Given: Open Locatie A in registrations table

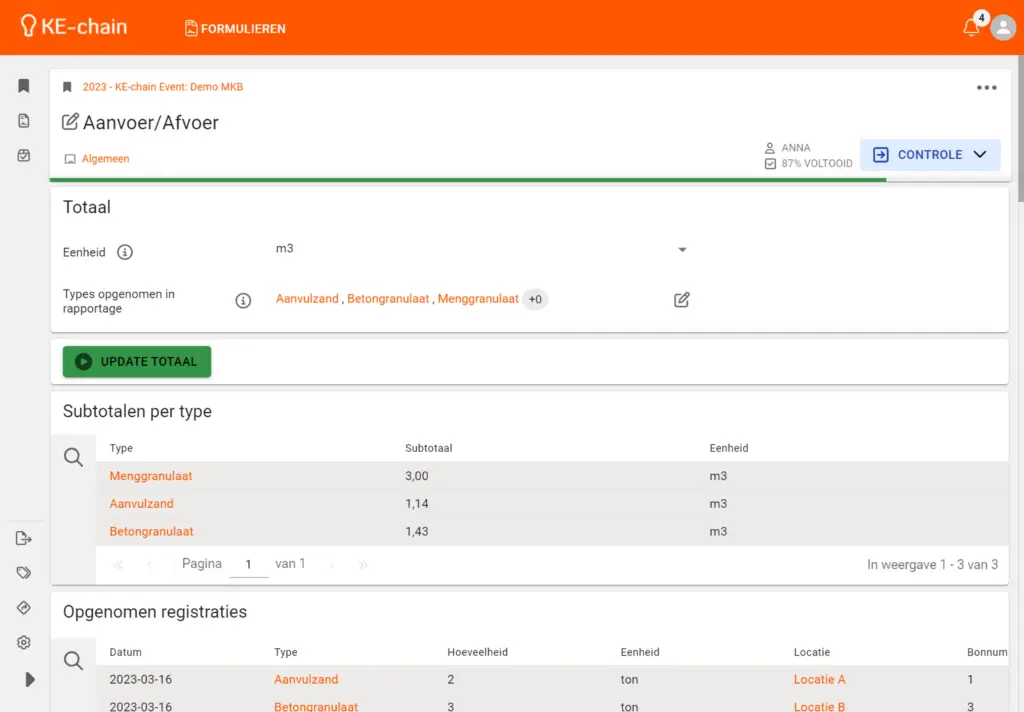Looking at the screenshot, I should pos(819,679).
